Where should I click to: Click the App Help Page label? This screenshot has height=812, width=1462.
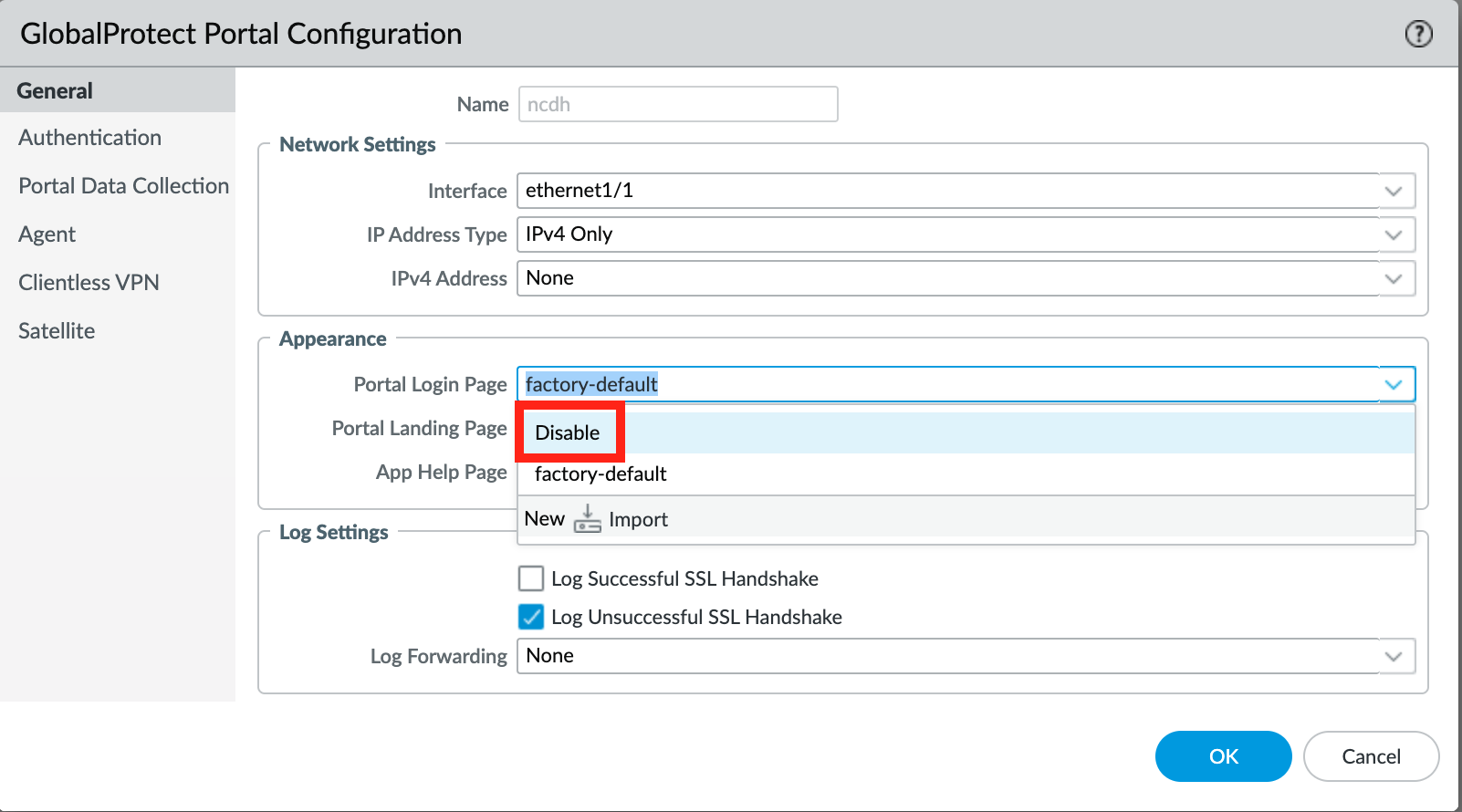442,472
